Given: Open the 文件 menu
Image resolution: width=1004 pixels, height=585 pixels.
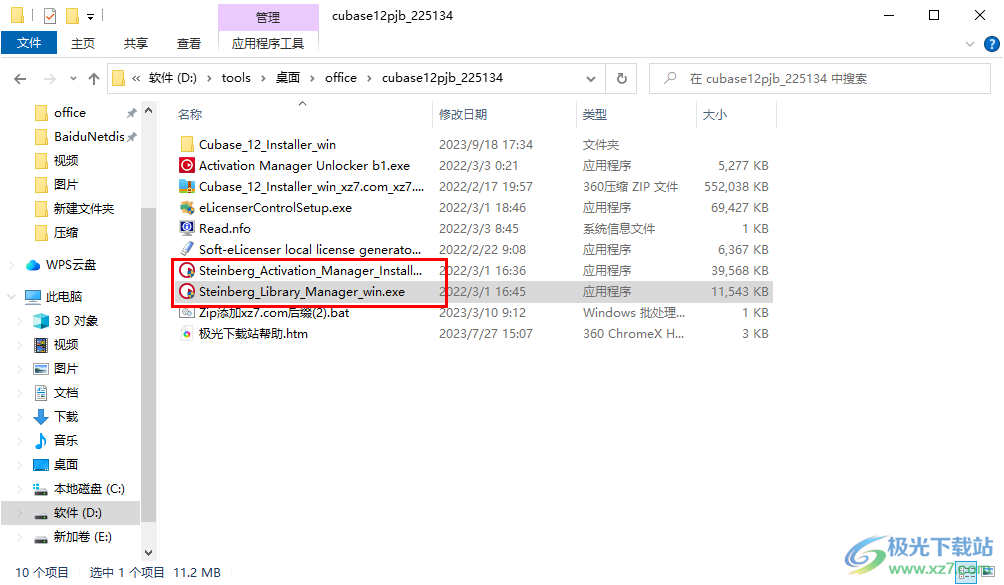Looking at the screenshot, I should click(29, 43).
